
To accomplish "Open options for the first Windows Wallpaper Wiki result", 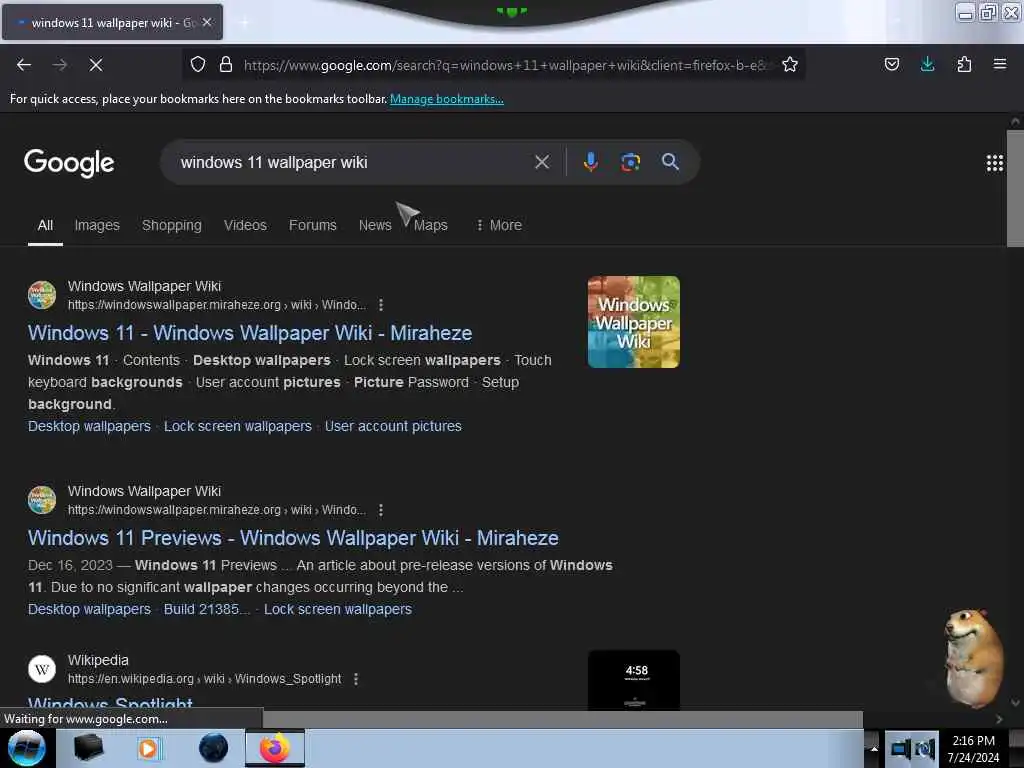I will [381, 305].
